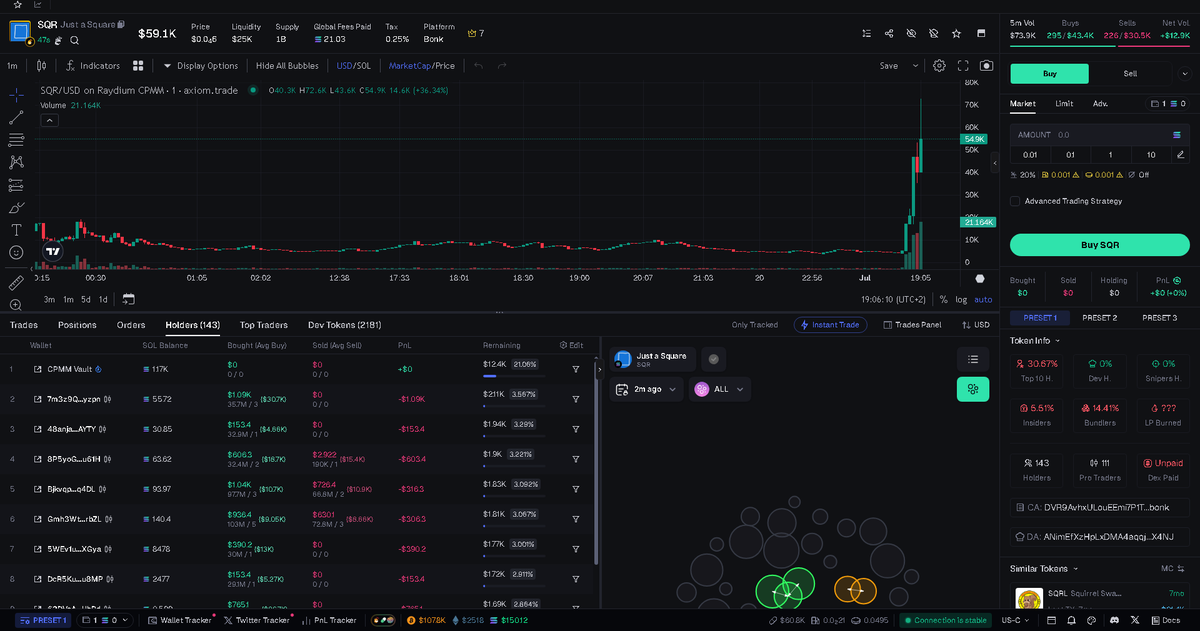
Task: Click the AMOUNT input field
Action: 1099,134
